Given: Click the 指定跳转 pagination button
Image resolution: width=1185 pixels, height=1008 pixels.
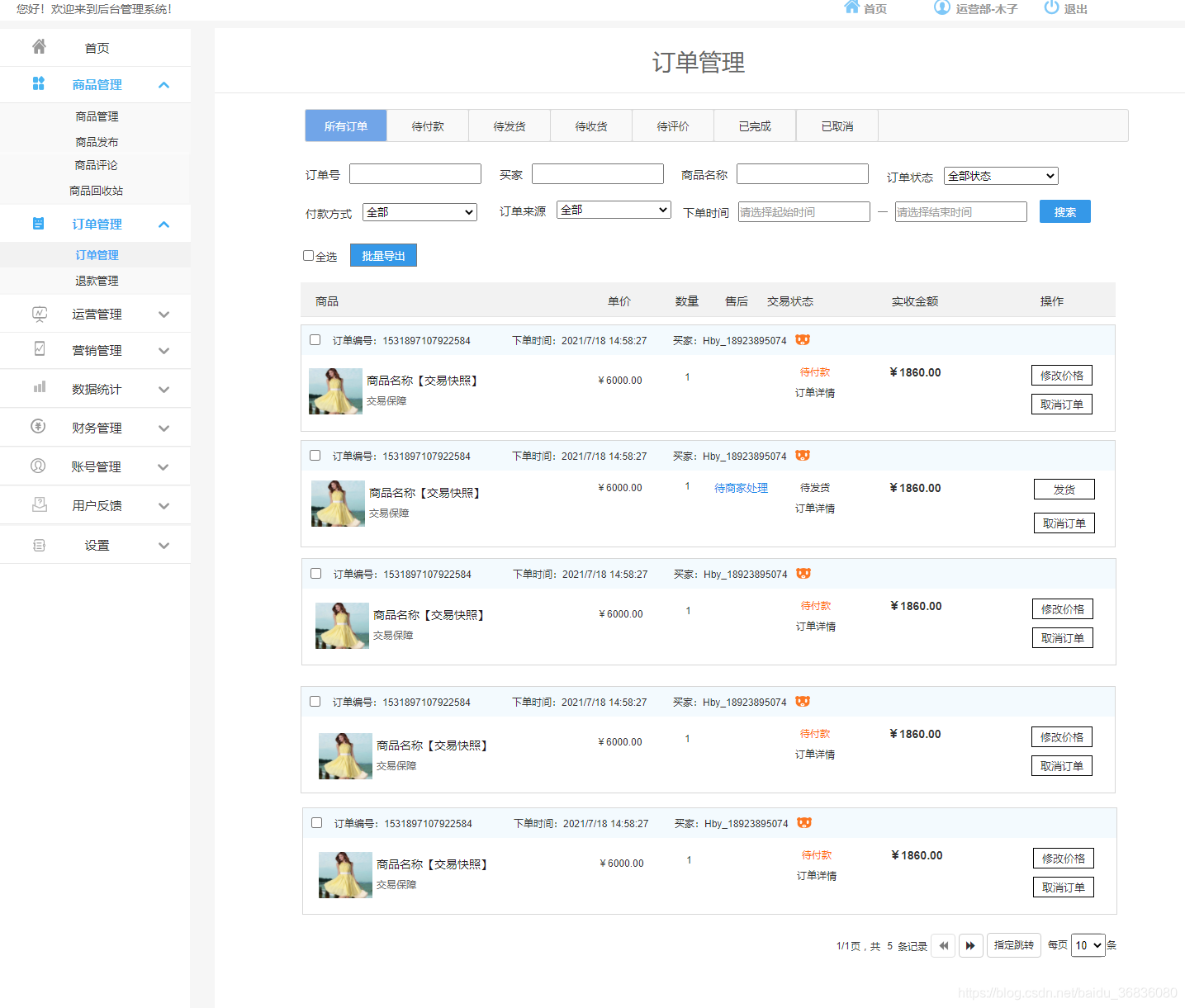Looking at the screenshot, I should (1014, 945).
